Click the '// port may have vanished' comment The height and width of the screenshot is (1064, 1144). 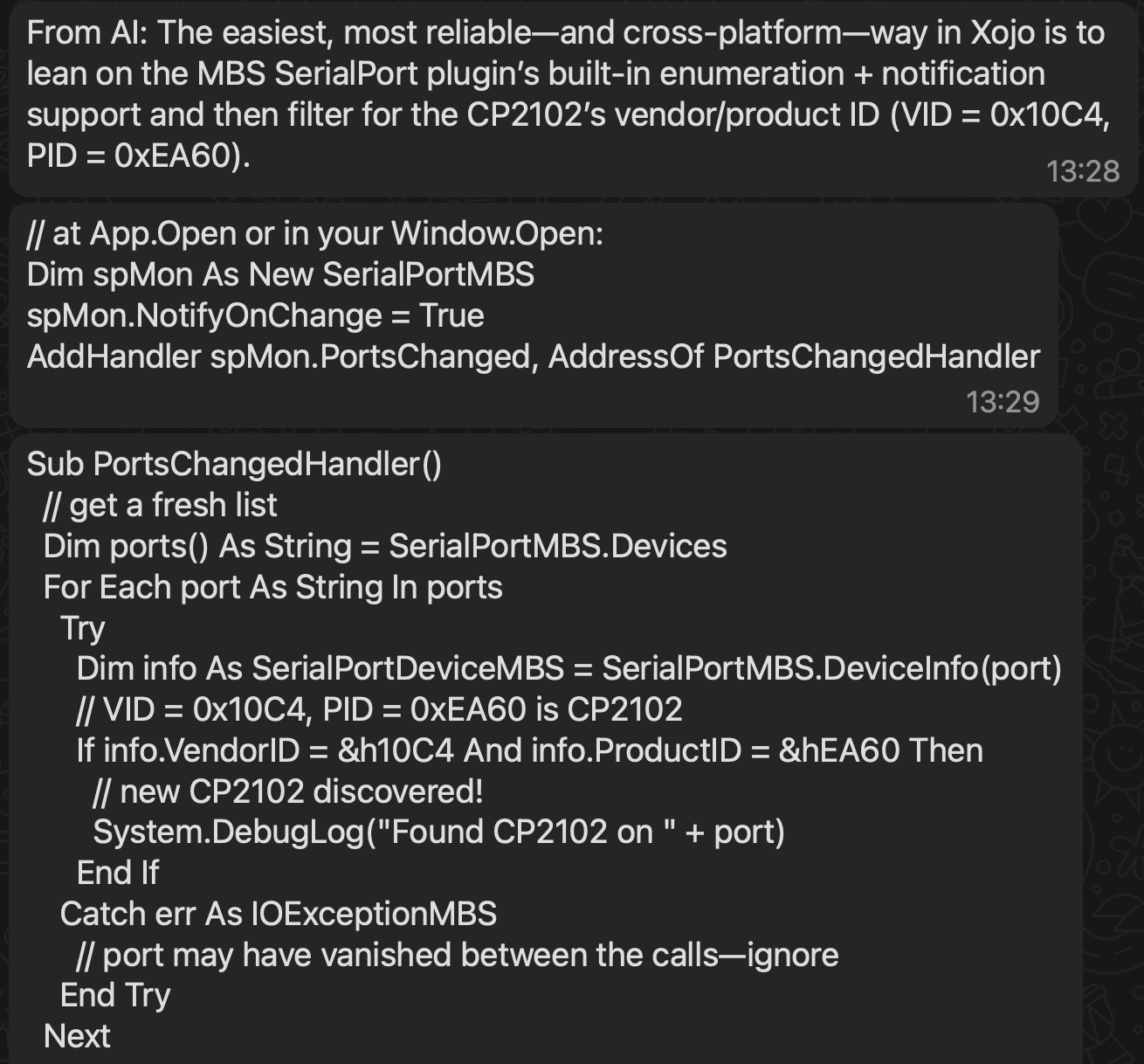(x=458, y=955)
